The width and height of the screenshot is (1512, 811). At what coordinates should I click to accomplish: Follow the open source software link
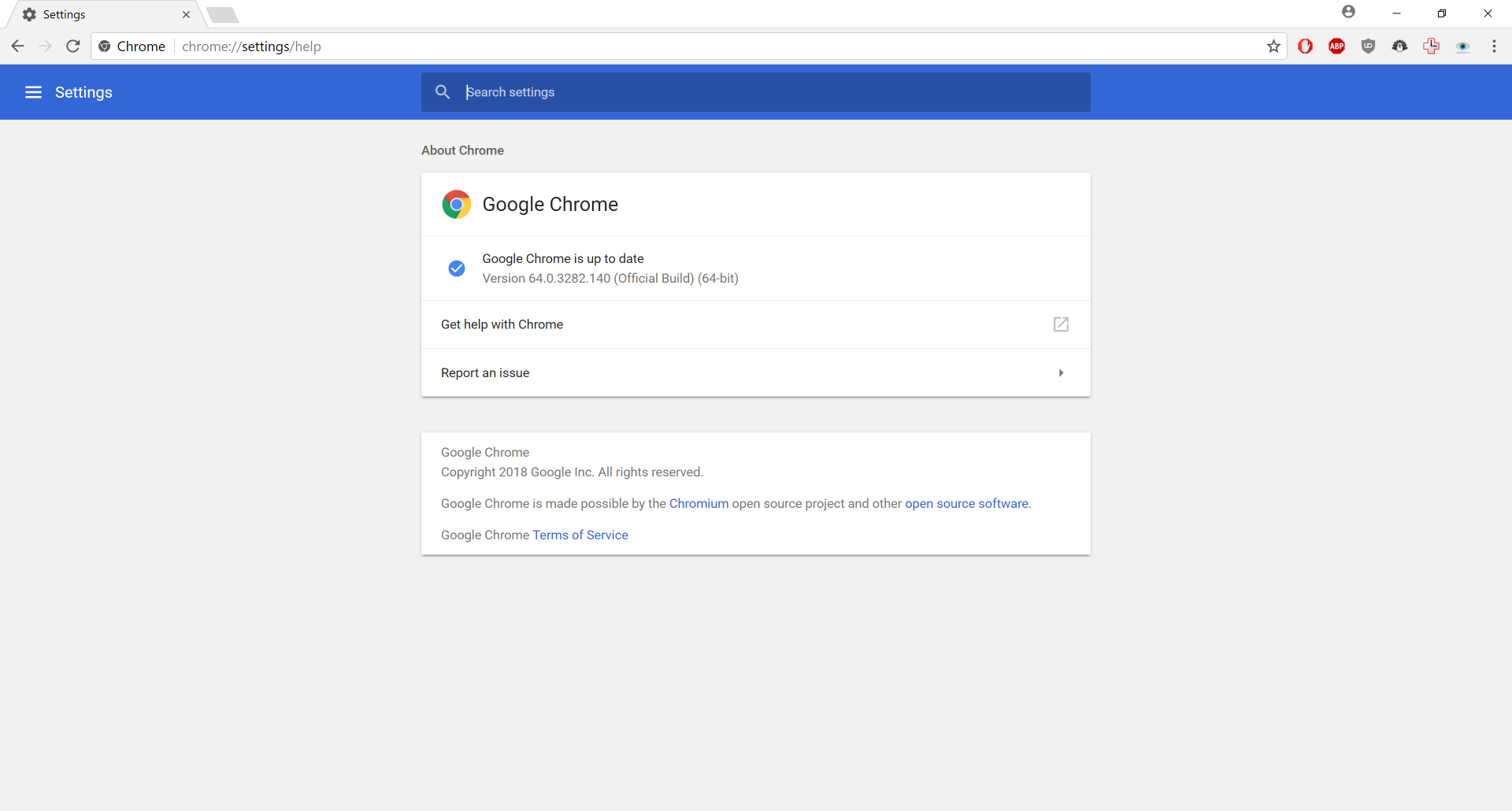(x=966, y=503)
